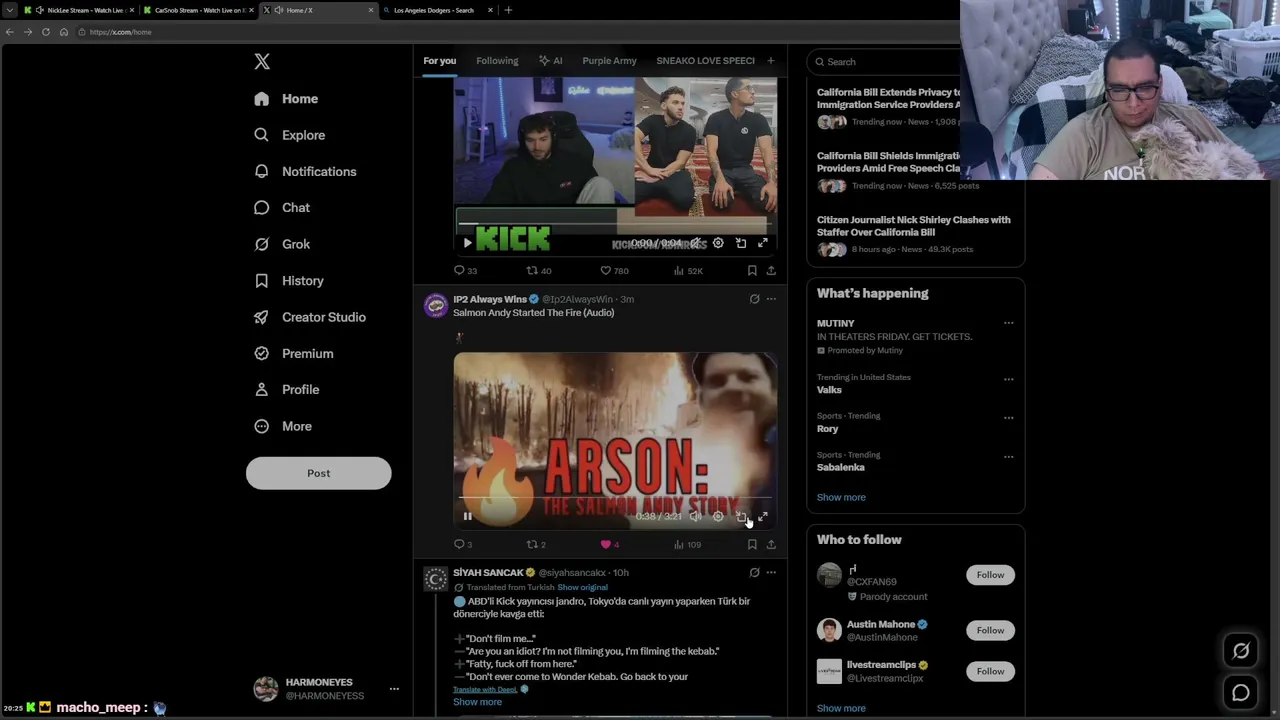
Task: Open Grok actions on IP2 Always Wins post
Action: pyautogui.click(x=754, y=299)
